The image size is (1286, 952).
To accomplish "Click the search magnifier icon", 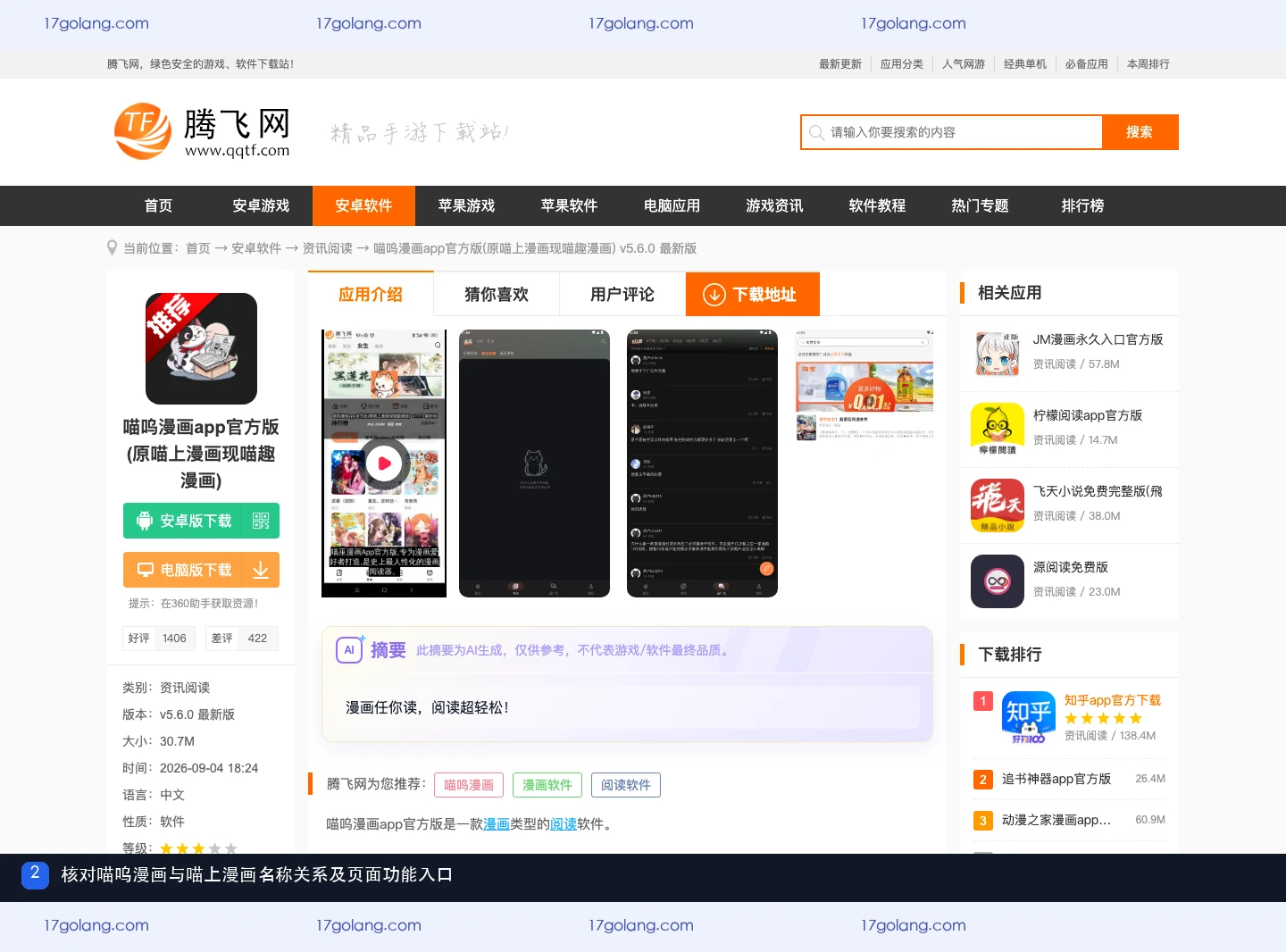I will (816, 132).
